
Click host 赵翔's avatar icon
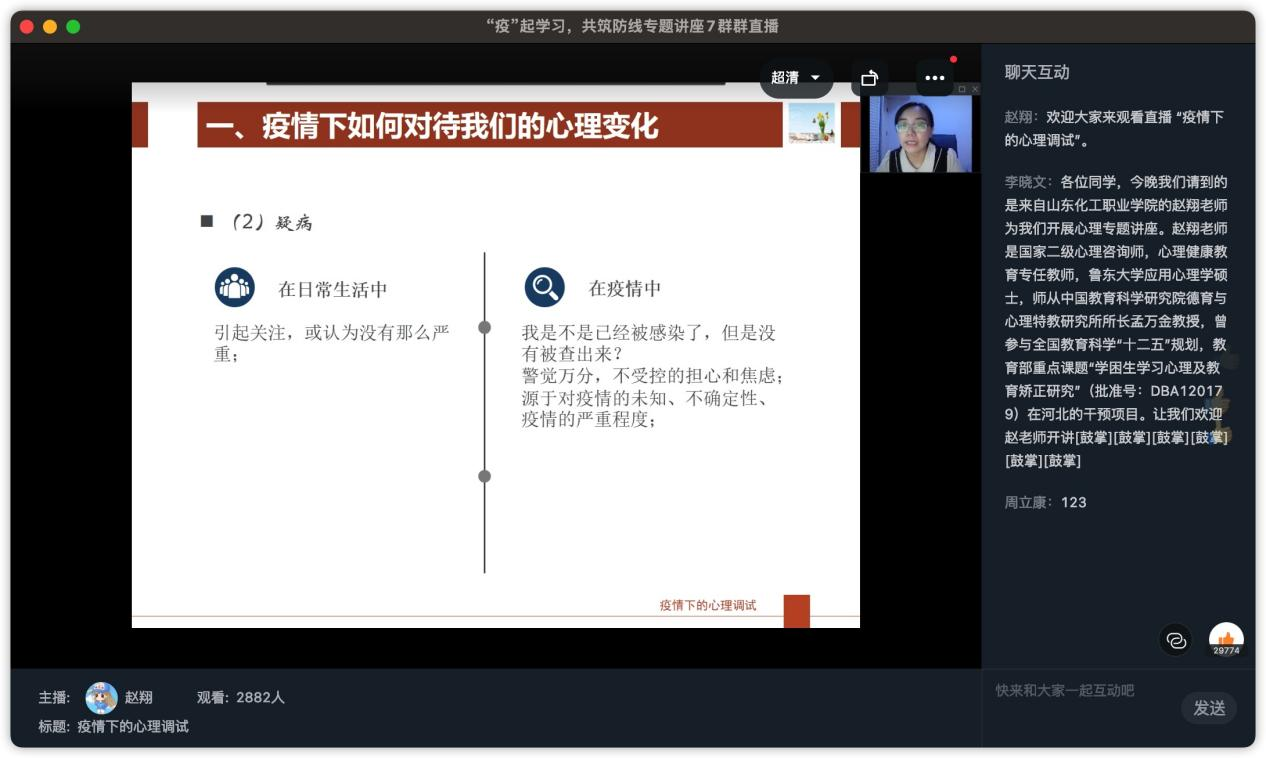click(101, 697)
